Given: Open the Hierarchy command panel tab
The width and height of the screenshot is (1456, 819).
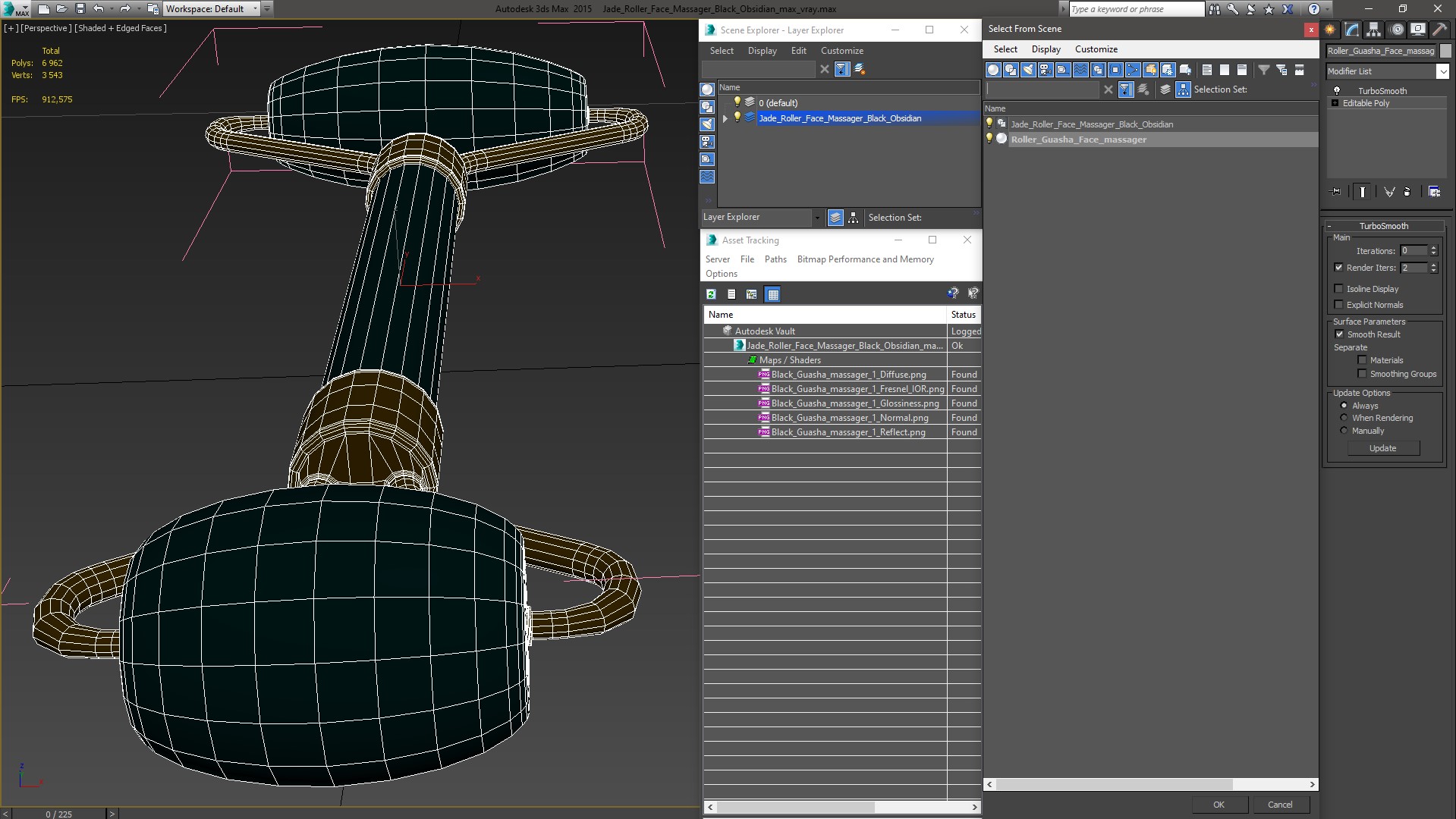Looking at the screenshot, I should [x=1373, y=30].
